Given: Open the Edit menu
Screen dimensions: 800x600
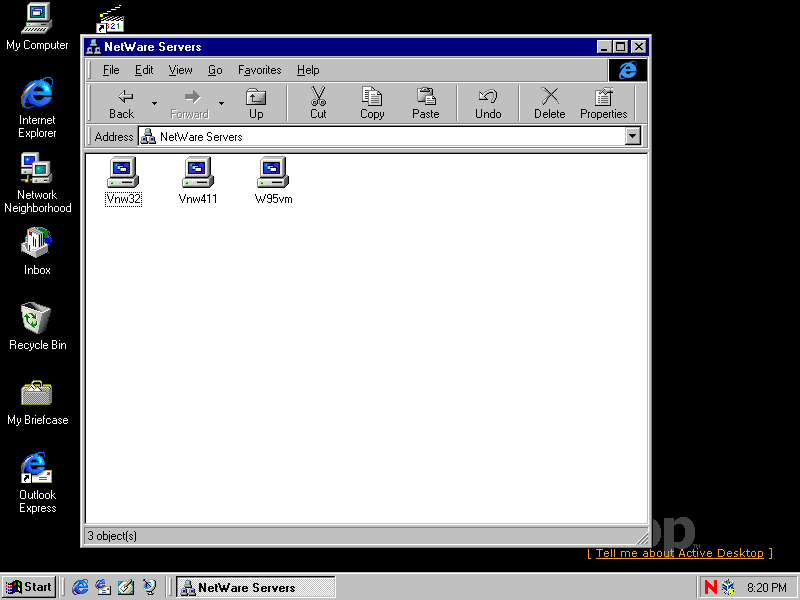Looking at the screenshot, I should click(x=144, y=70).
